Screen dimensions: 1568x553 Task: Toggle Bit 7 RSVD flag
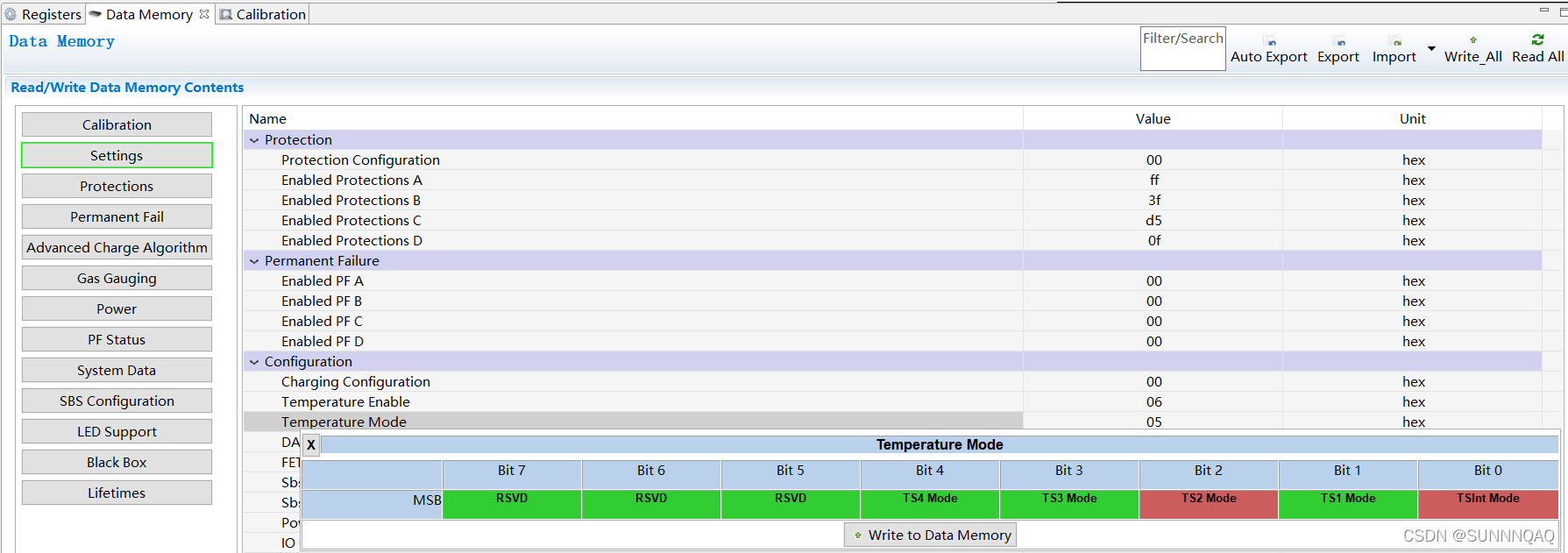coord(512,504)
